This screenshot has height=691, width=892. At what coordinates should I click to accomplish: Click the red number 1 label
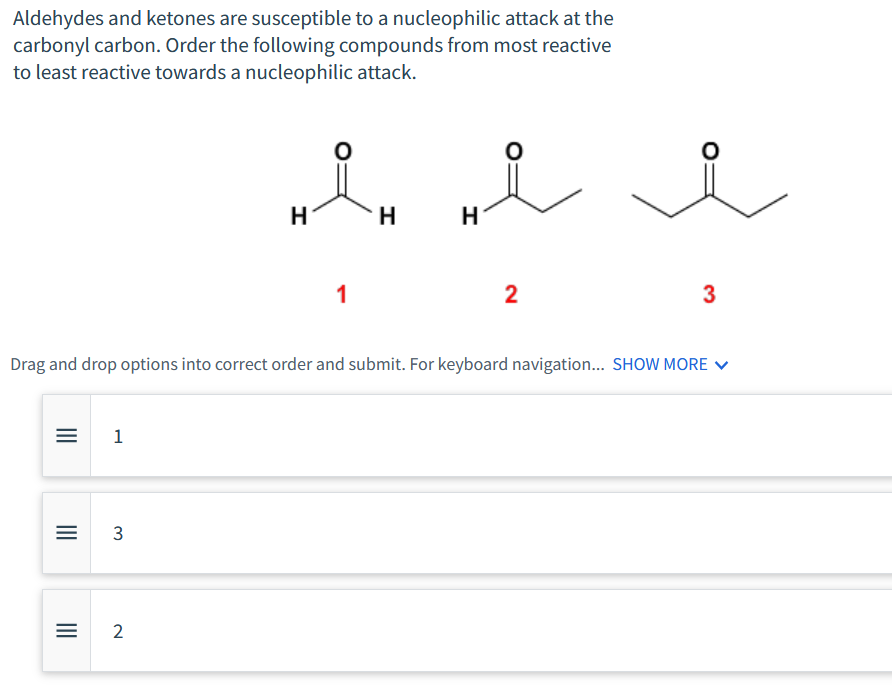pyautogui.click(x=342, y=294)
